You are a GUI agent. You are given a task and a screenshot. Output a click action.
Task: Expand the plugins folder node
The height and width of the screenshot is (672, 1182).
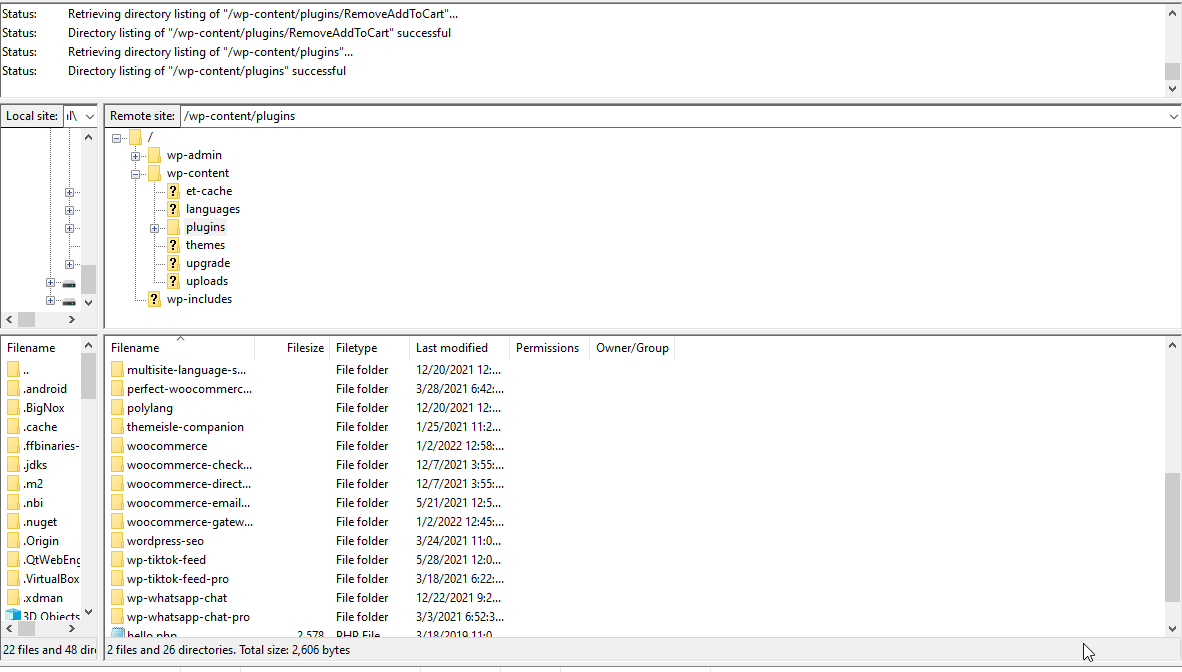154,229
